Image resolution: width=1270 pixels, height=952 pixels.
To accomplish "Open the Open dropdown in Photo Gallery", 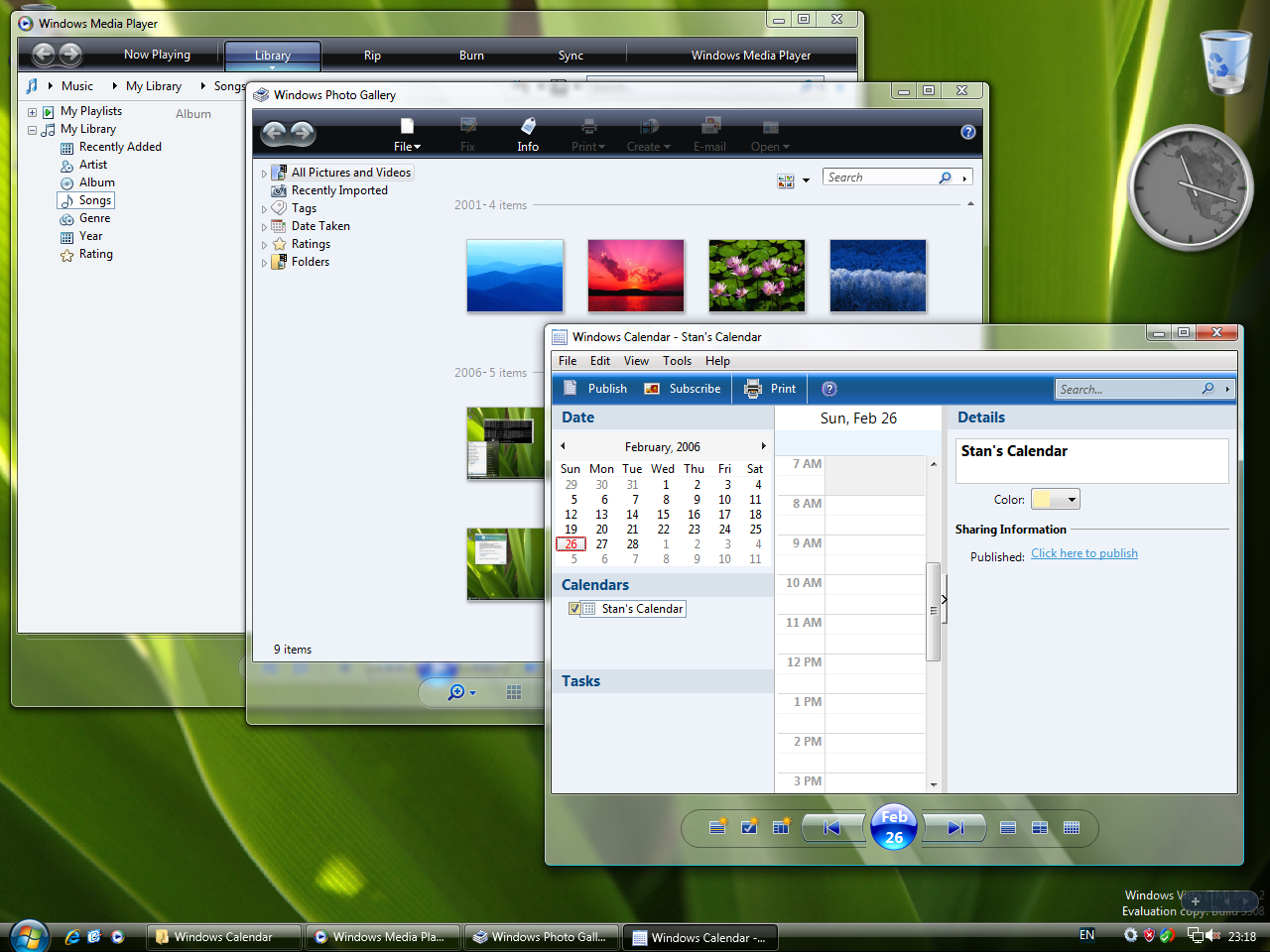I will coord(770,135).
